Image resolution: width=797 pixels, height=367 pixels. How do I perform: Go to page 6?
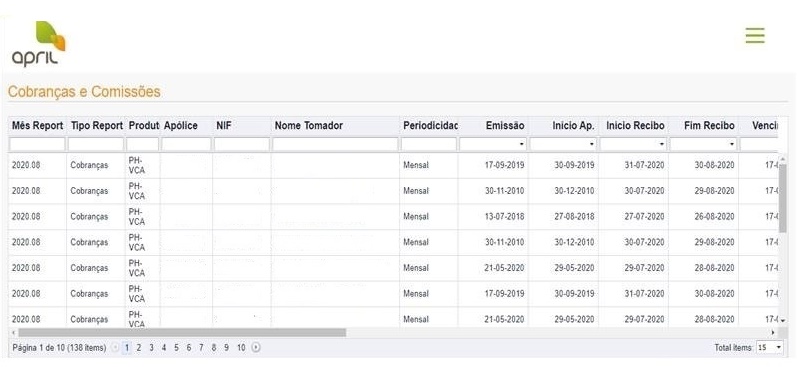coord(189,348)
